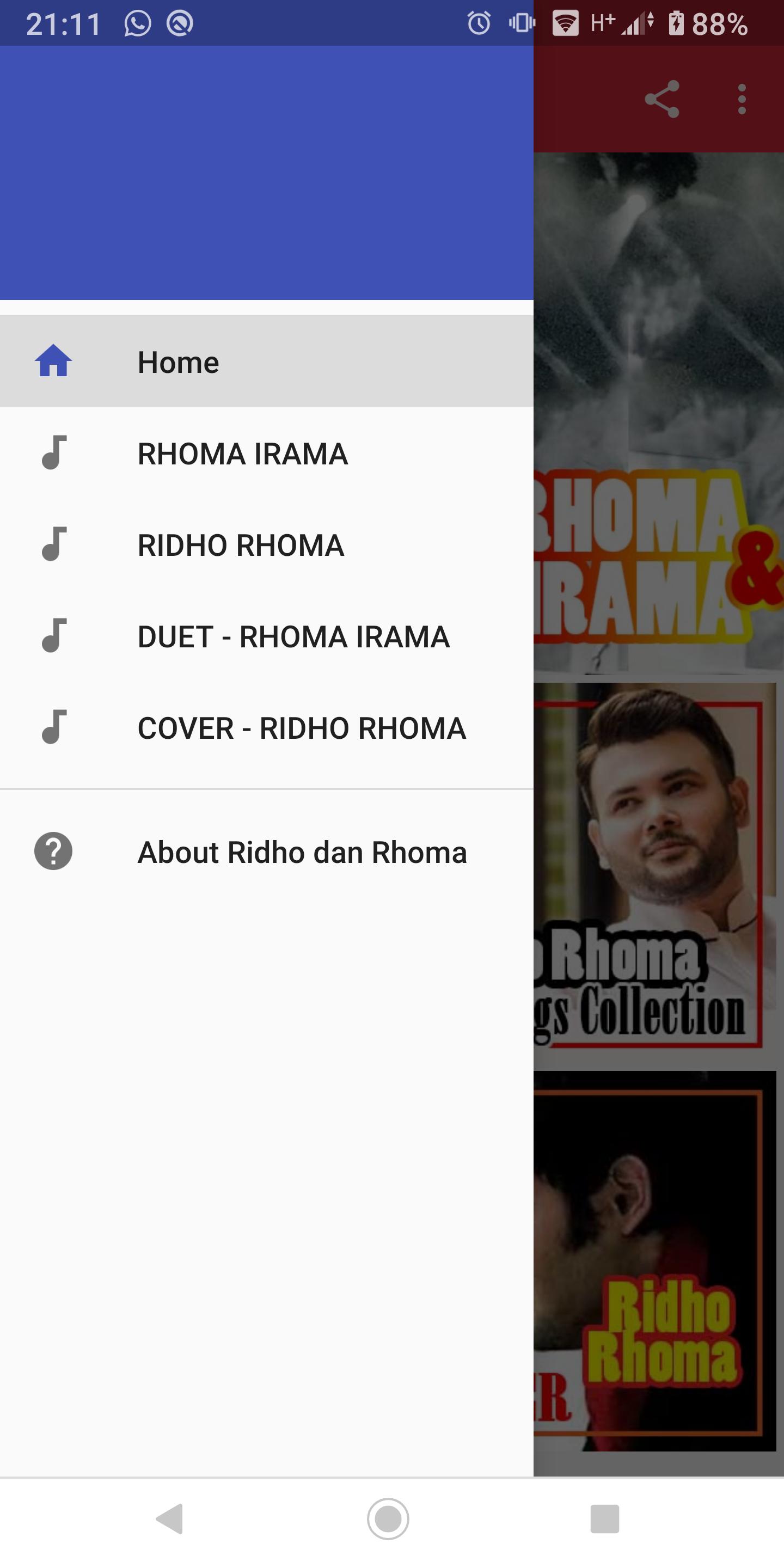Tap the recent apps square button
The image size is (784, 1568).
click(605, 1518)
